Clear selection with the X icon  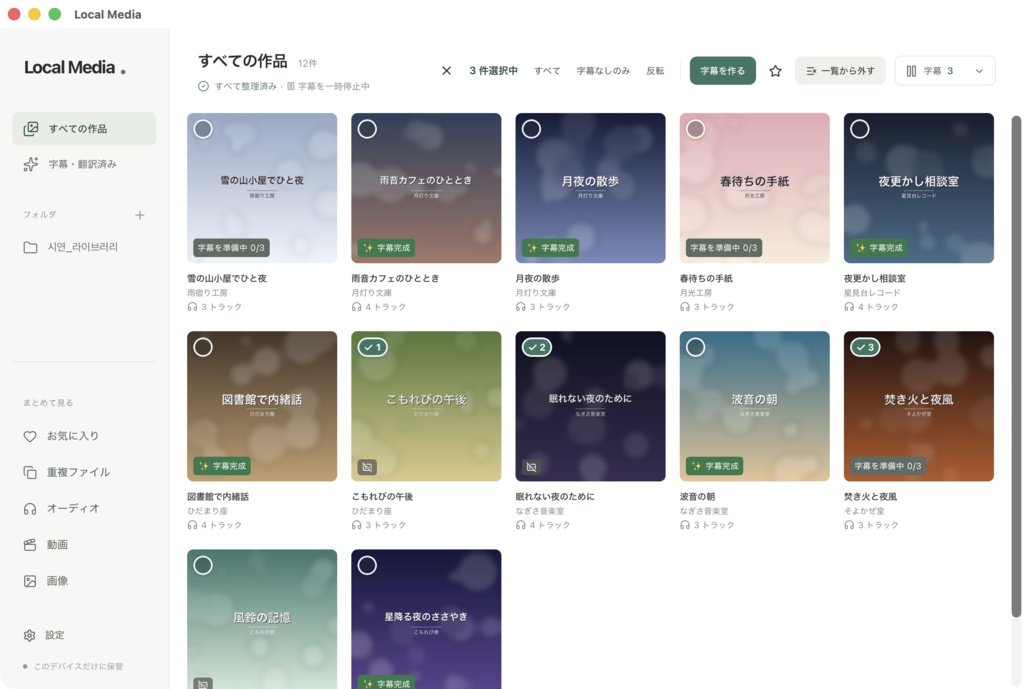[446, 71]
